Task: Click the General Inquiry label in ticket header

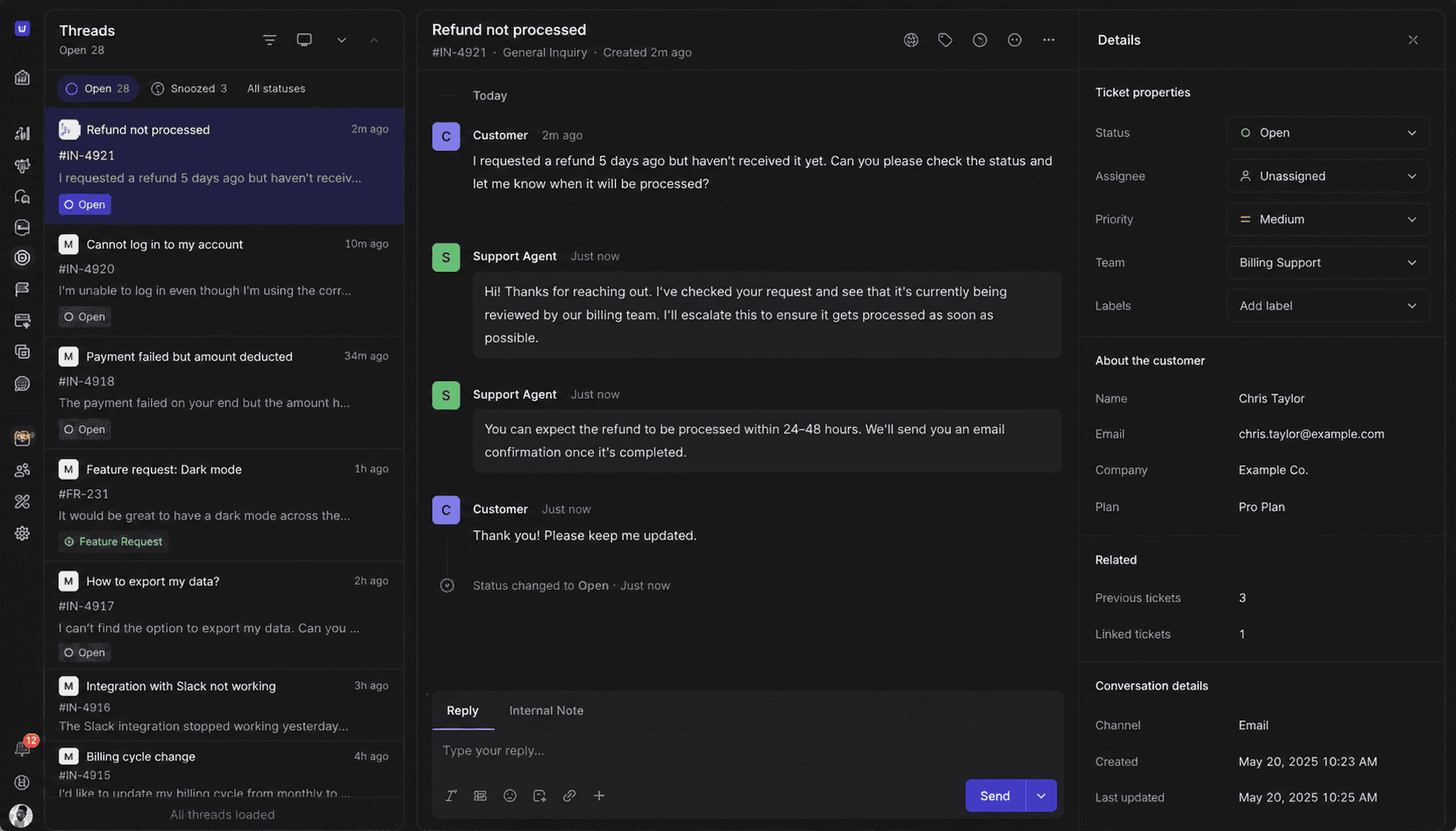Action: tap(545, 53)
